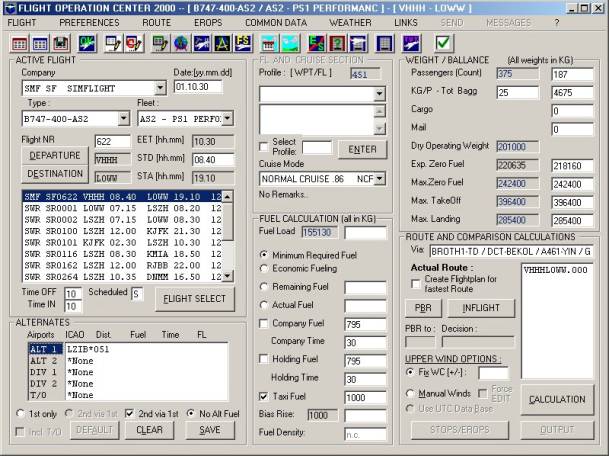Select the Economic Fueling option
Image resolution: width=609 pixels, height=456 pixels.
(264, 268)
